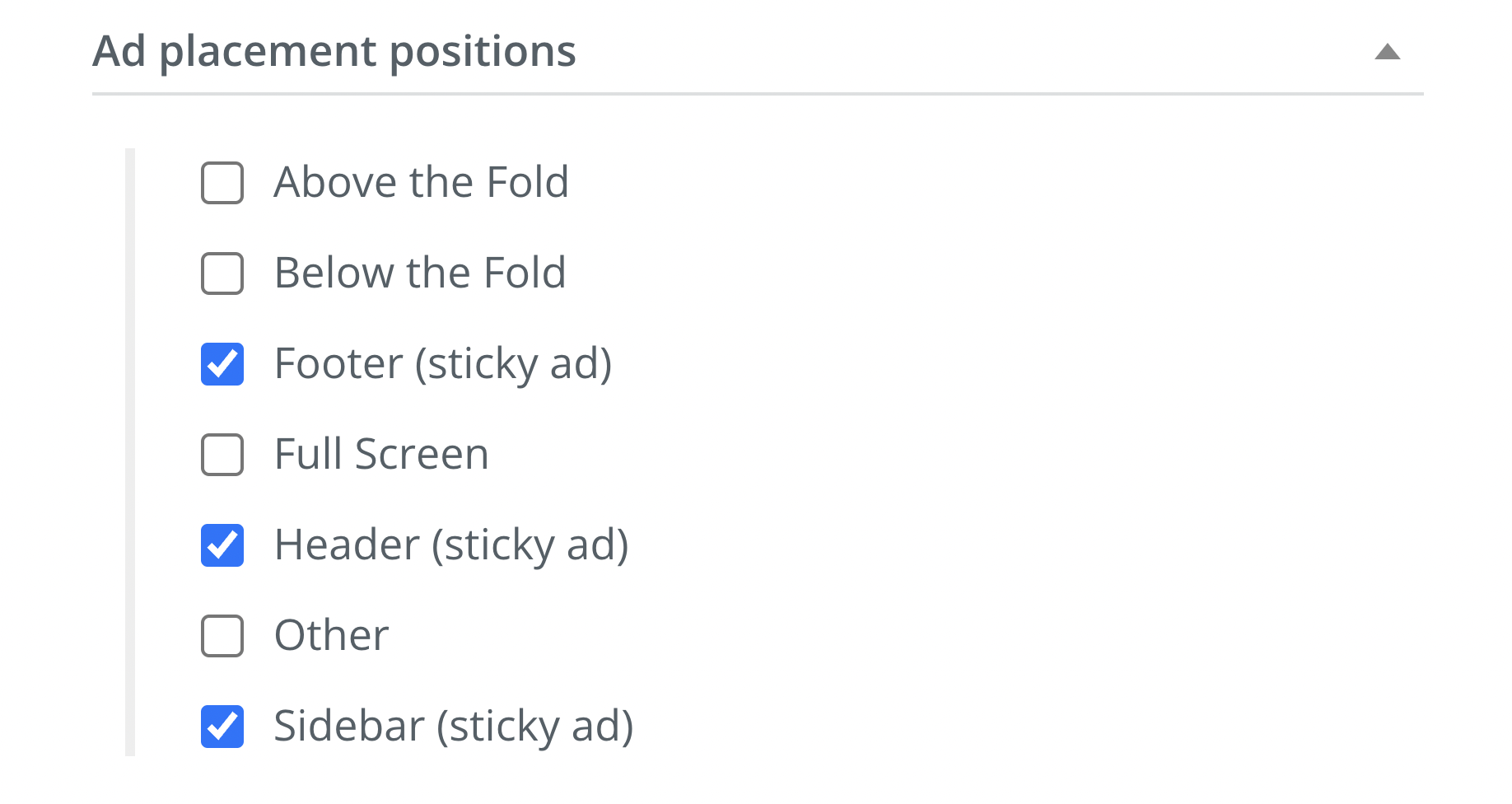This screenshot has height=804, width=1512.
Task: Select the Above the Fold label text
Action: 421,182
